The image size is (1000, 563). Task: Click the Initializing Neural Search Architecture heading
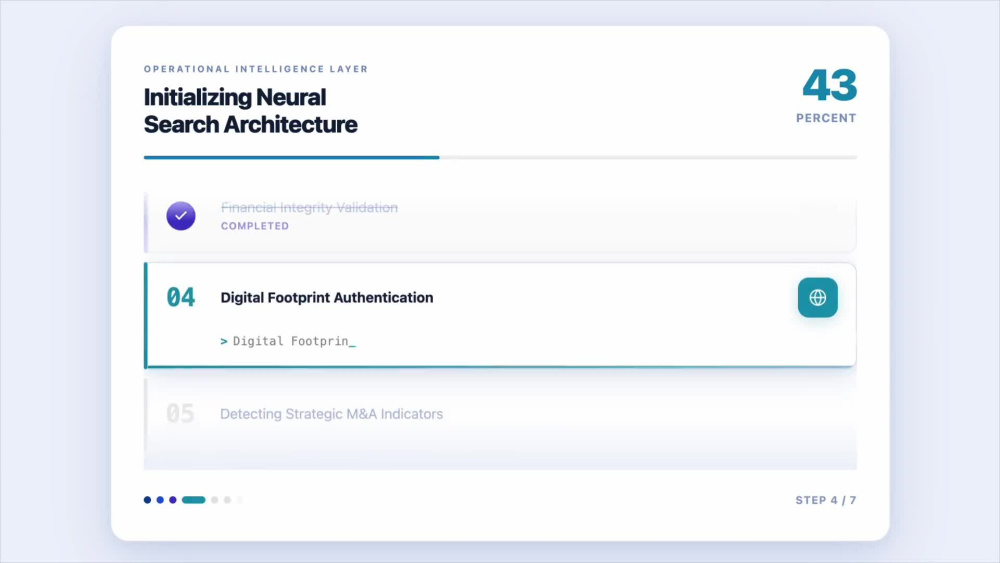251,111
